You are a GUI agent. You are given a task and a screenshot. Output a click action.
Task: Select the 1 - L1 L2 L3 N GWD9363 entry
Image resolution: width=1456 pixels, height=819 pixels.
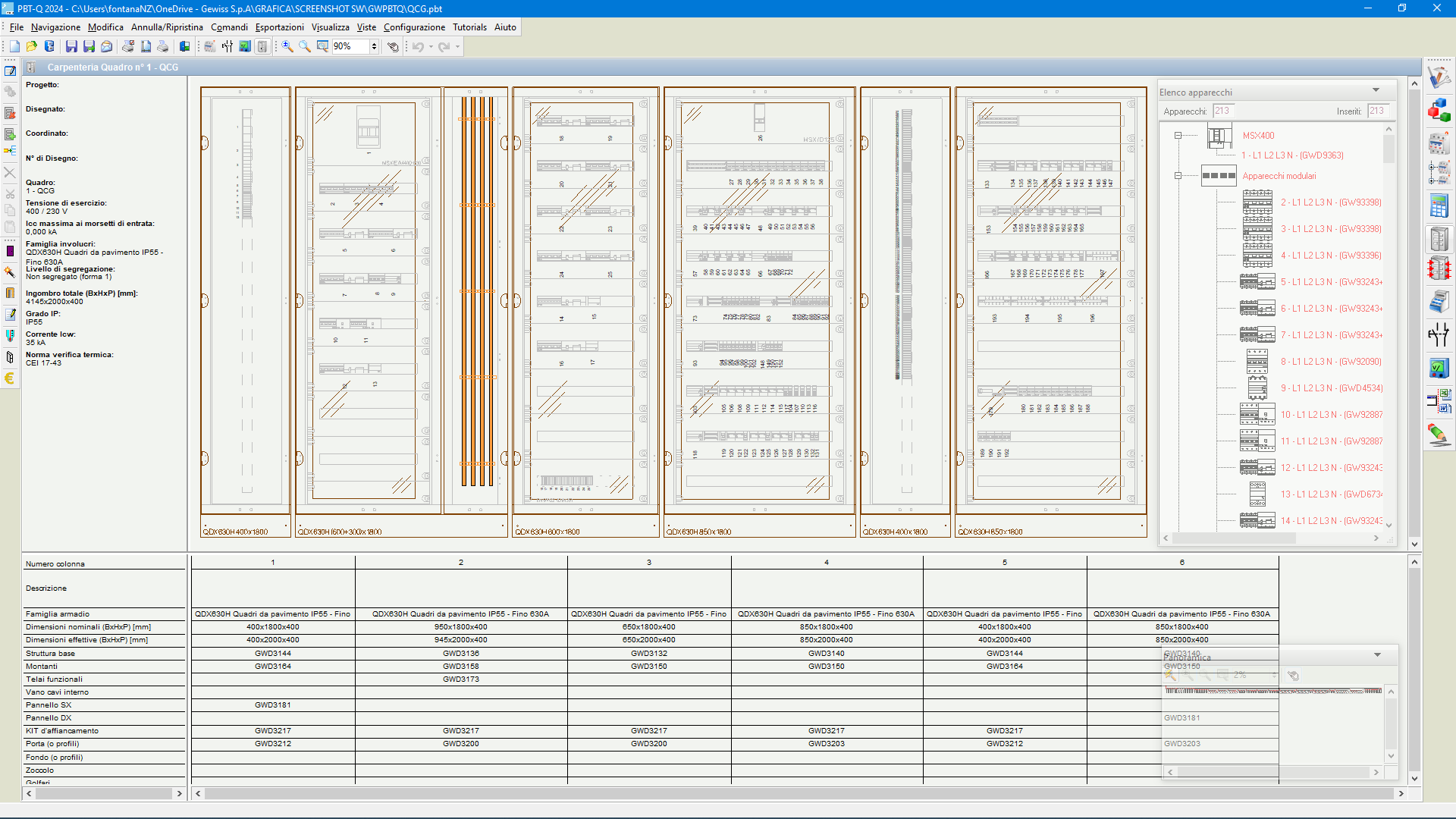coord(1292,155)
